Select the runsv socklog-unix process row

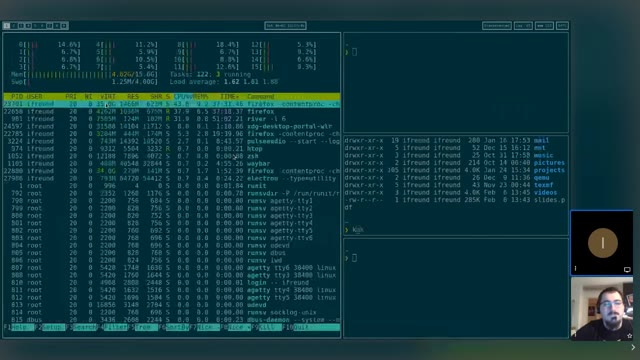click(171, 312)
